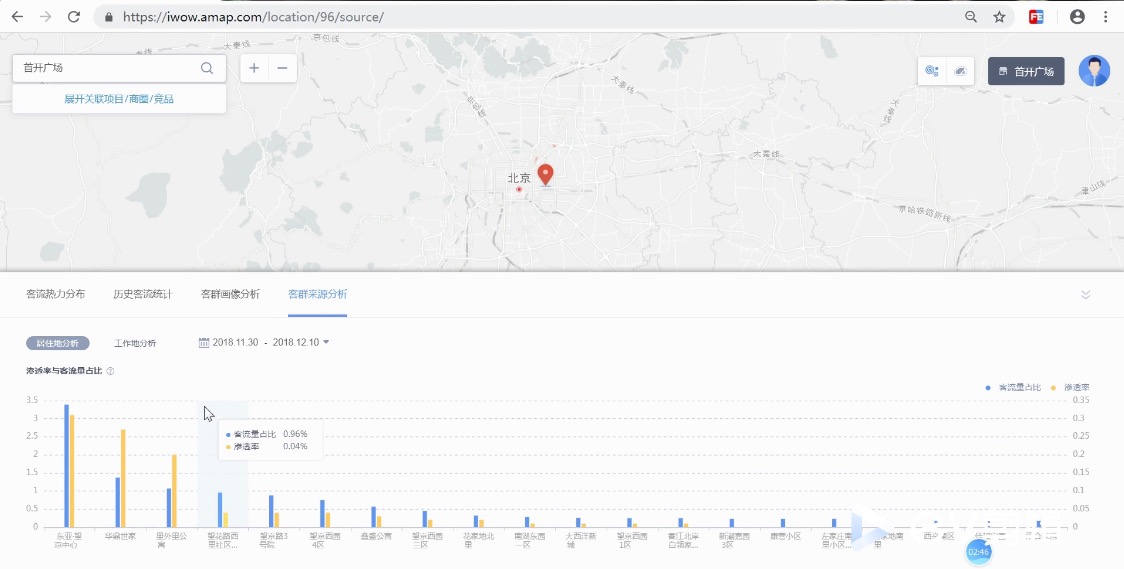Open the browser zoom magnifier icon
The image size is (1124, 569).
point(971,16)
